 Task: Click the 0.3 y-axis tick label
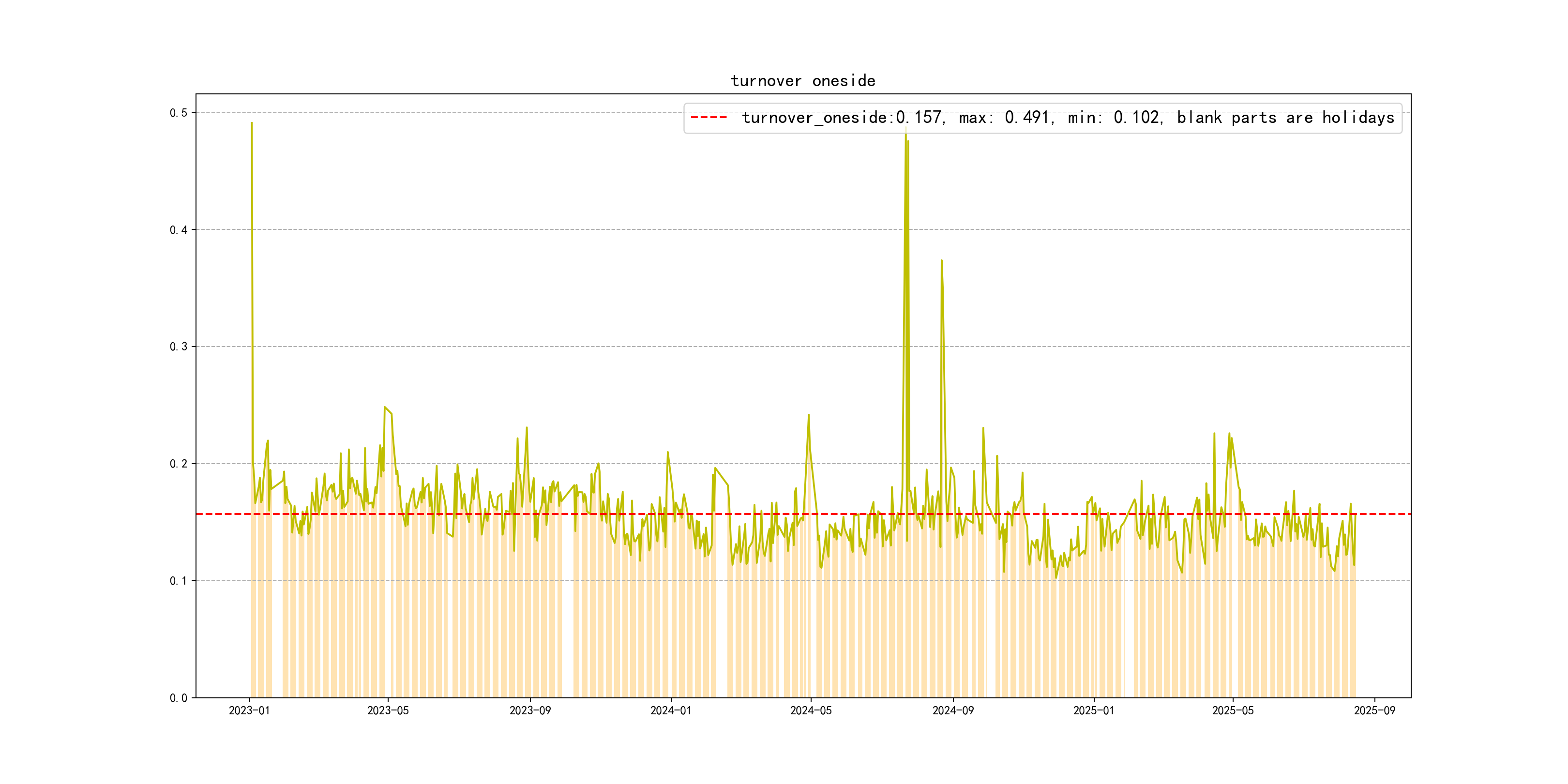pos(179,347)
